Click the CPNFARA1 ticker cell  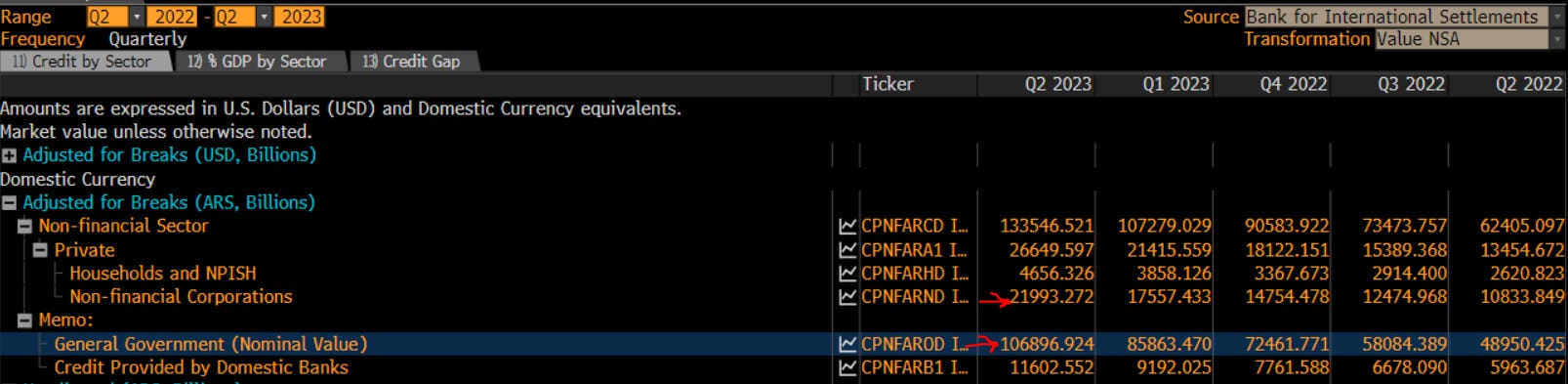(915, 250)
